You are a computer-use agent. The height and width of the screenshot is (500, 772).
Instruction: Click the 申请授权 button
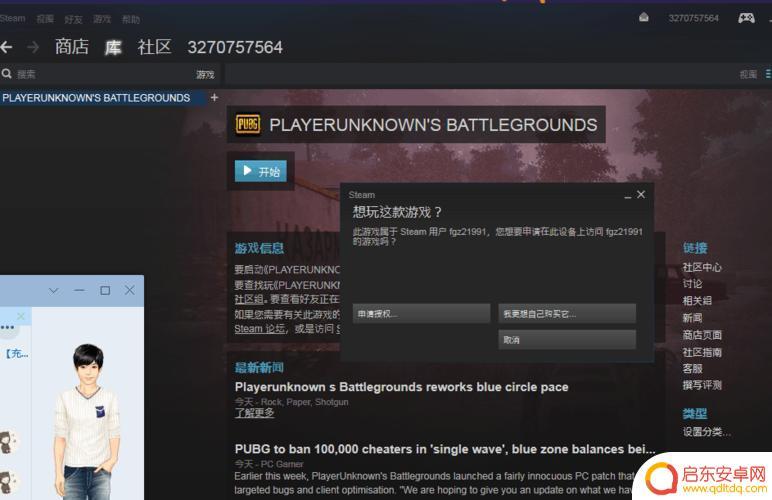pos(421,313)
